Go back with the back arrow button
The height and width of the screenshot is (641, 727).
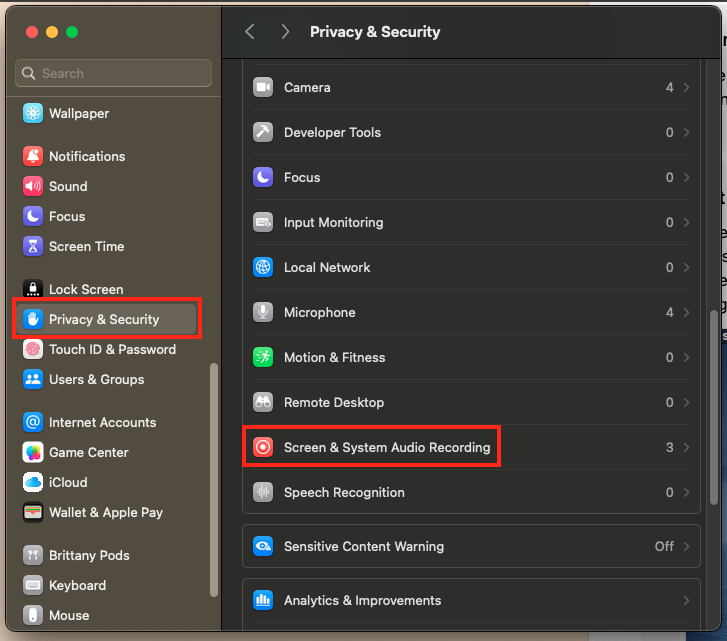tap(250, 32)
